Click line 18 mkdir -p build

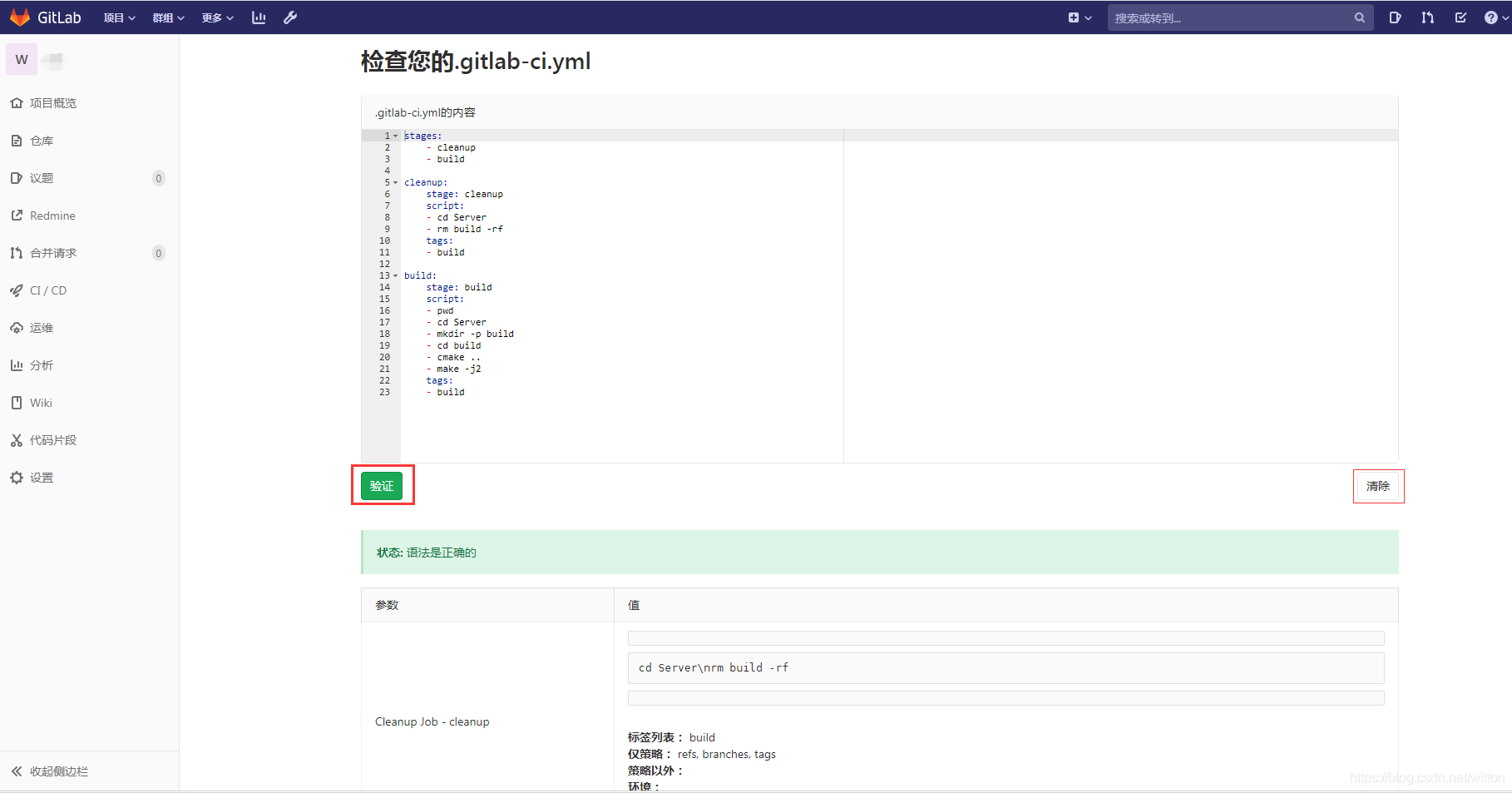470,334
